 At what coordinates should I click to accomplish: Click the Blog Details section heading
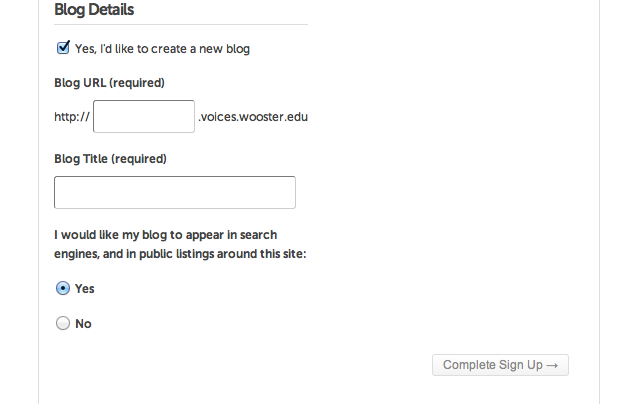94,10
